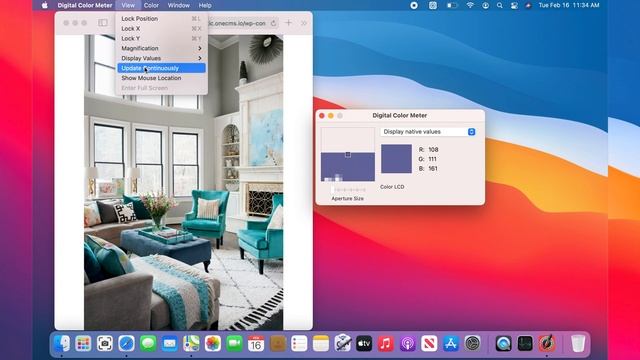The height and width of the screenshot is (360, 640).
Task: Open the Help menu
Action: [205, 5]
